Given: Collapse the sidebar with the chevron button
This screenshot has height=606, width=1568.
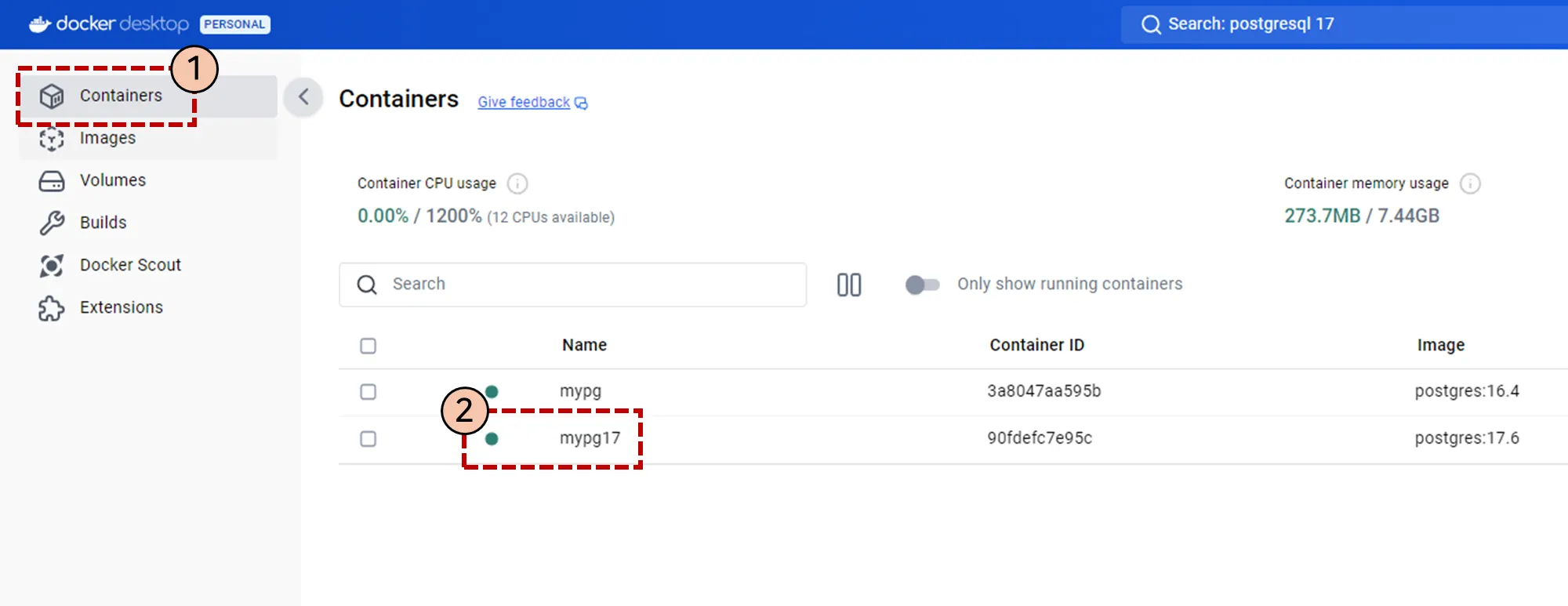Looking at the screenshot, I should (x=303, y=97).
